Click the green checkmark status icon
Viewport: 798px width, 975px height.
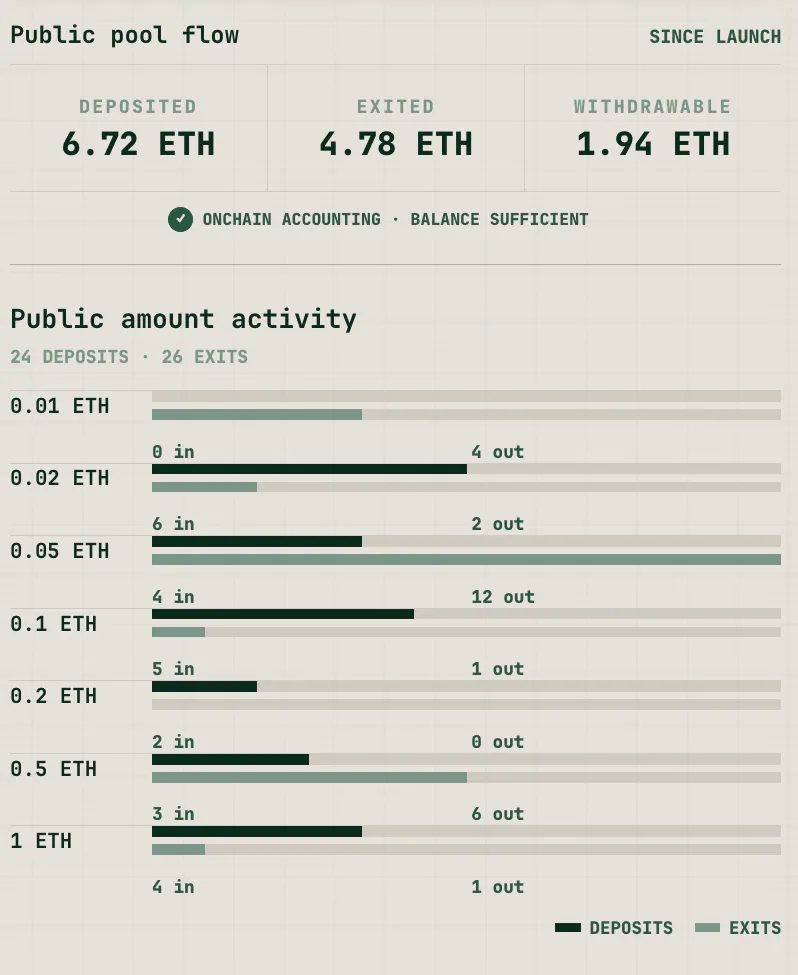[x=180, y=219]
